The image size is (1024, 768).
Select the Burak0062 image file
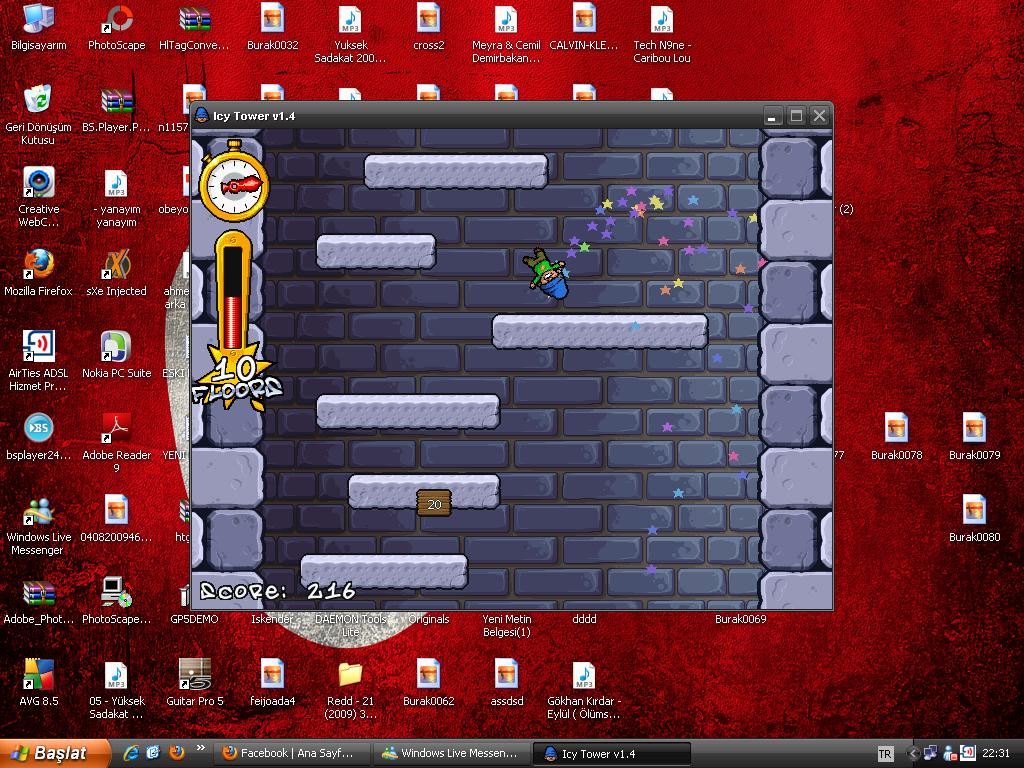point(428,683)
